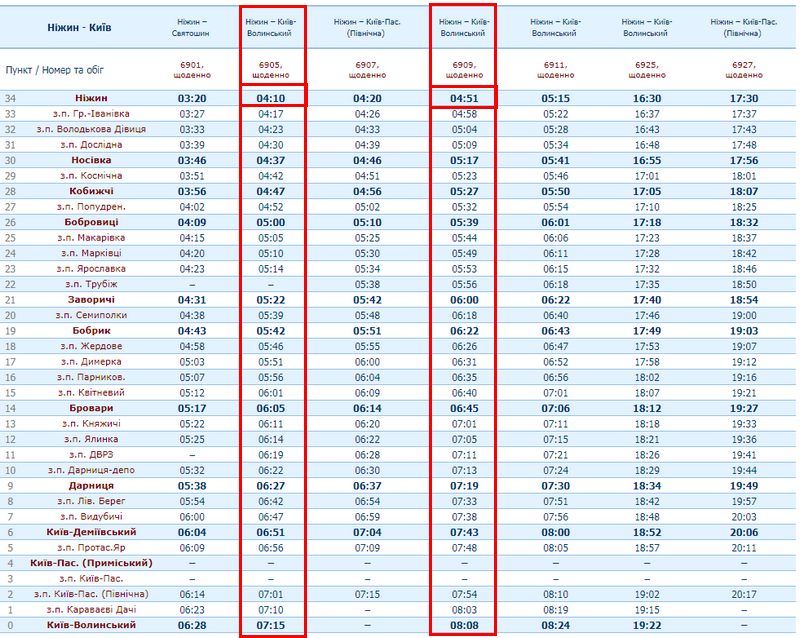Open з.п. Караваєві Дачі stop link
This screenshot has width=800, height=638.
91,610
